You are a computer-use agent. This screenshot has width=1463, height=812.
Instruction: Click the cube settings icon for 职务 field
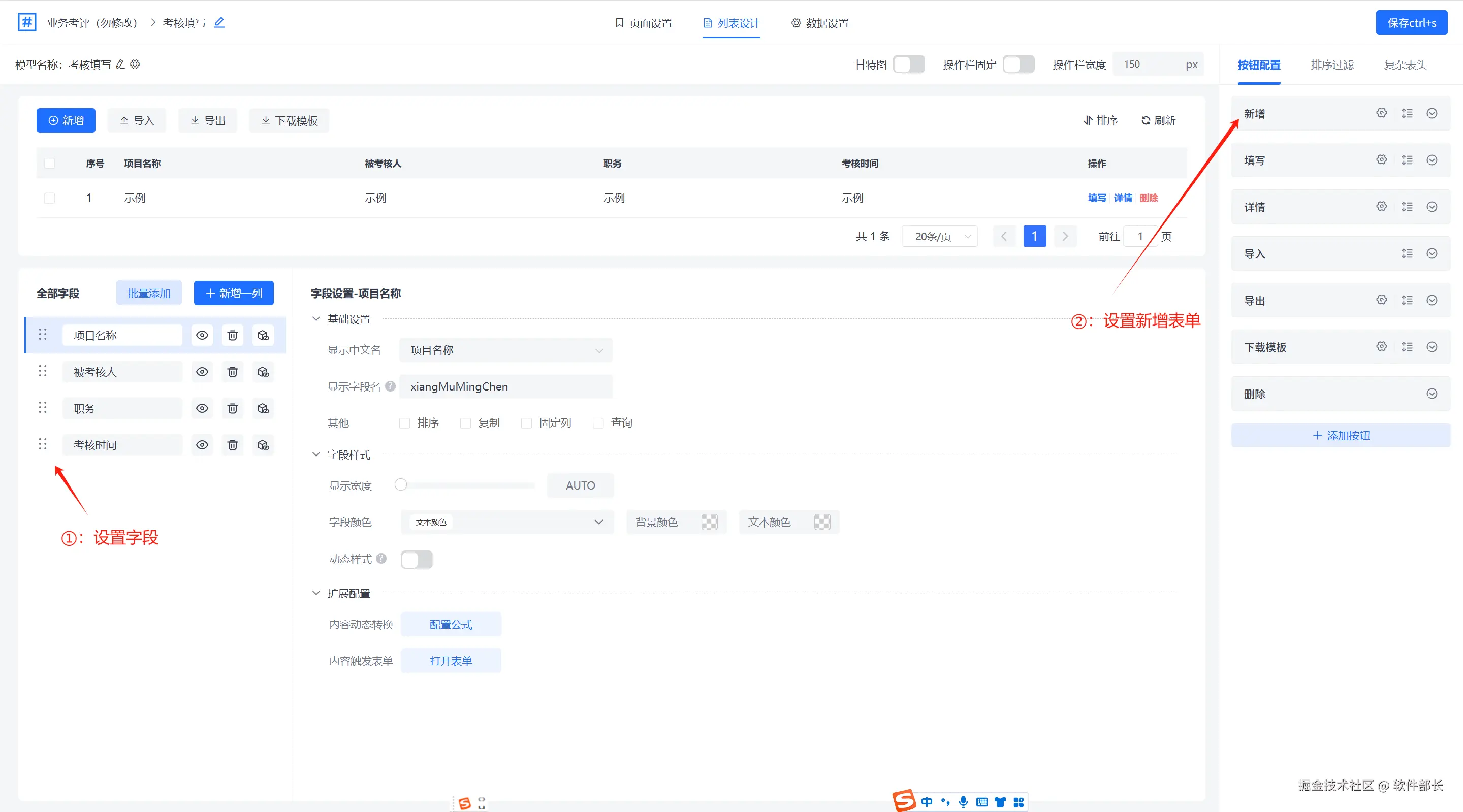tap(263, 408)
